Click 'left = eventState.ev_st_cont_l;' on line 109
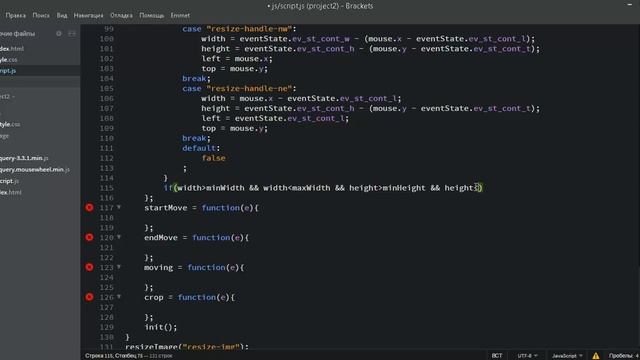 (x=275, y=118)
